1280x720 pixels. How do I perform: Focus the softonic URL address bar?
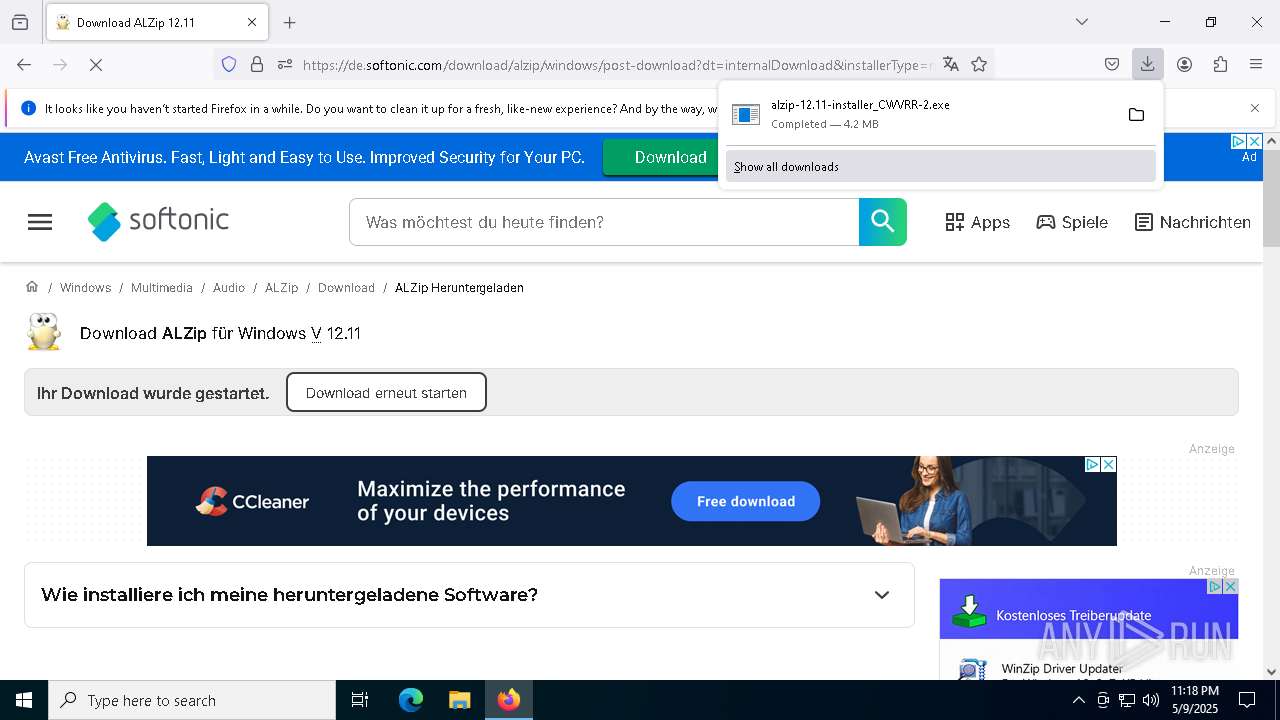pyautogui.click(x=617, y=65)
